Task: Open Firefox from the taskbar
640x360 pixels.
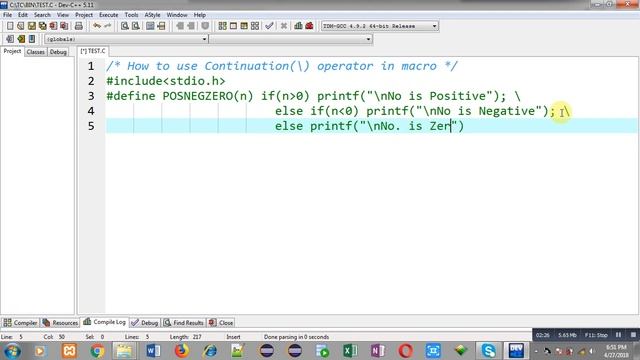Action: click(182, 351)
